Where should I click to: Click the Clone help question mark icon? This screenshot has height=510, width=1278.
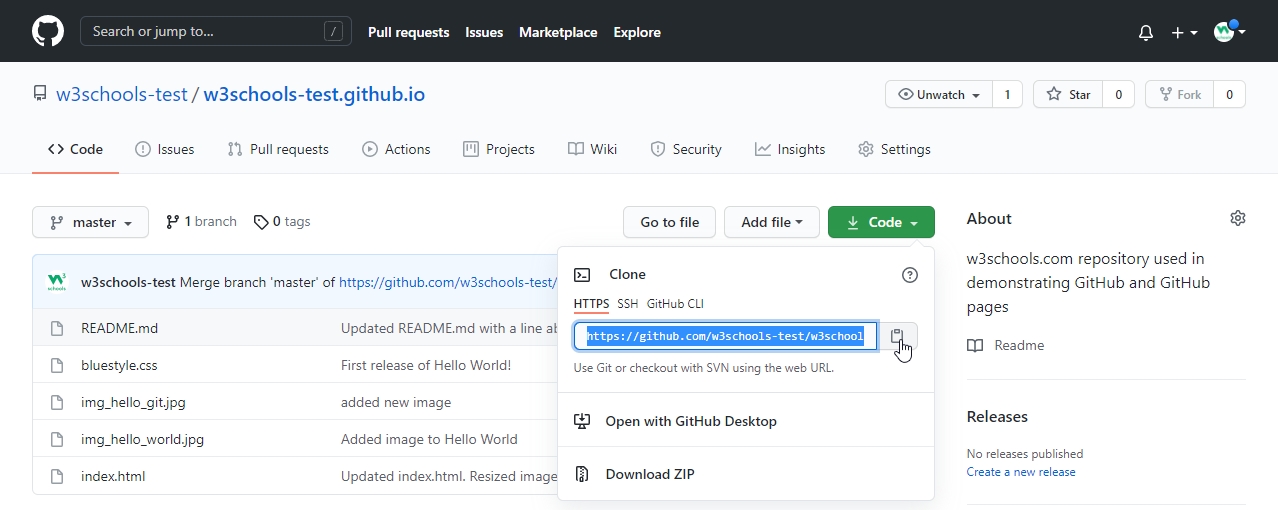[909, 275]
